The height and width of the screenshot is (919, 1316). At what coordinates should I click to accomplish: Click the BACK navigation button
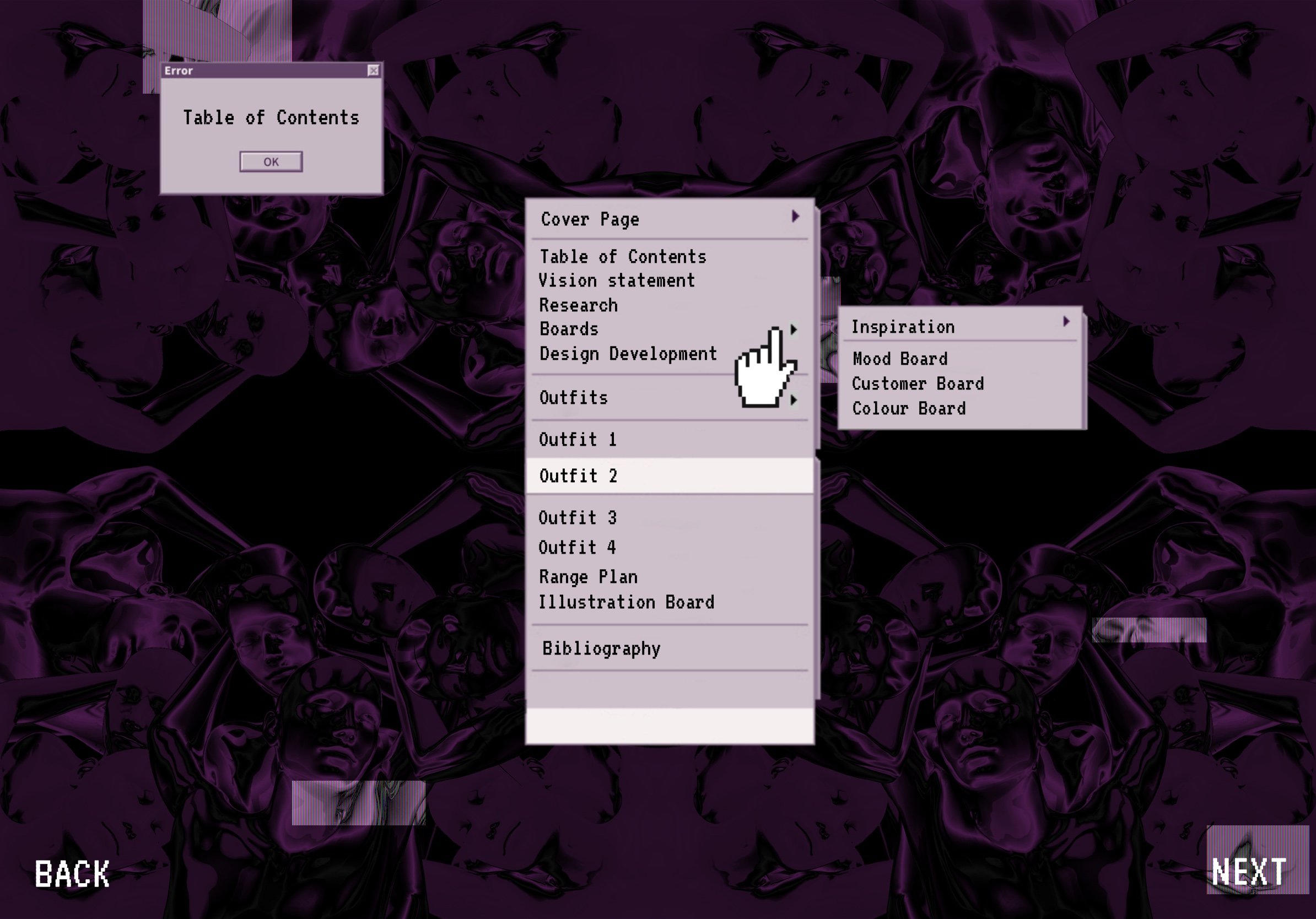(72, 874)
